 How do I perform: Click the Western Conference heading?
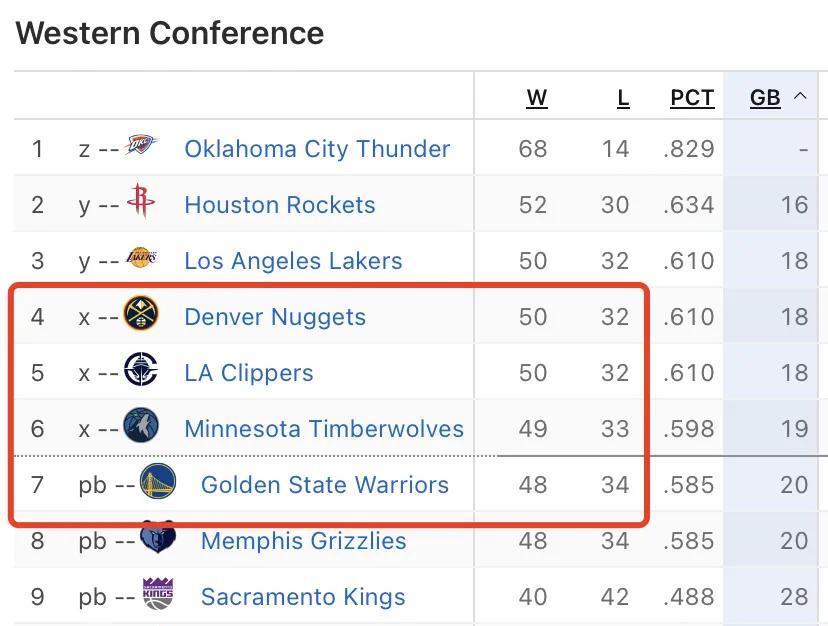click(x=170, y=33)
